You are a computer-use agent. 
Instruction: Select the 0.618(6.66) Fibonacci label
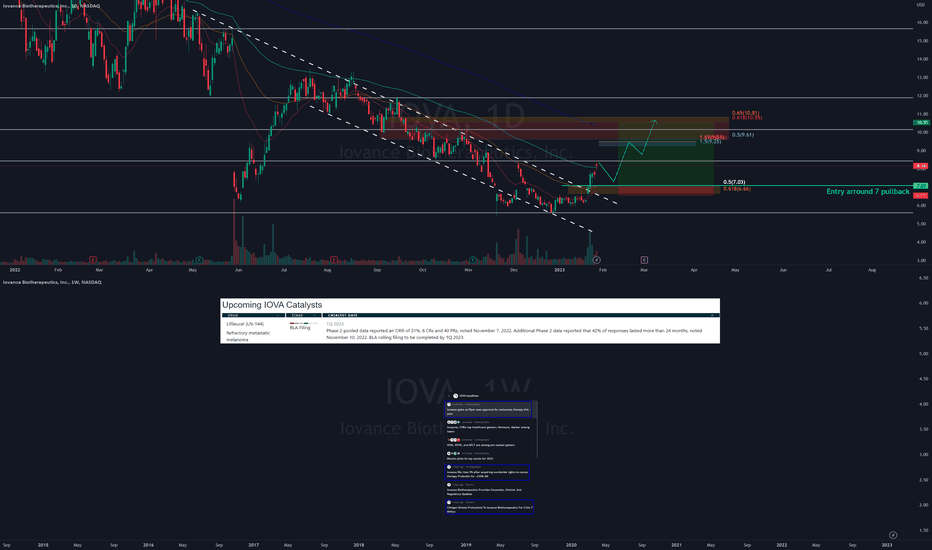coord(736,189)
